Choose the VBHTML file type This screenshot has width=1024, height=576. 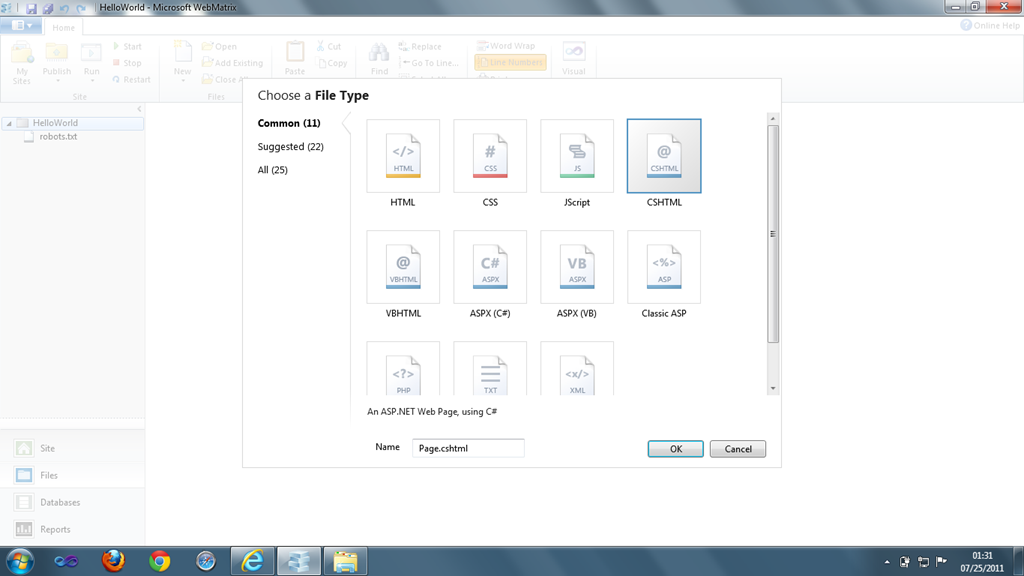(x=403, y=267)
